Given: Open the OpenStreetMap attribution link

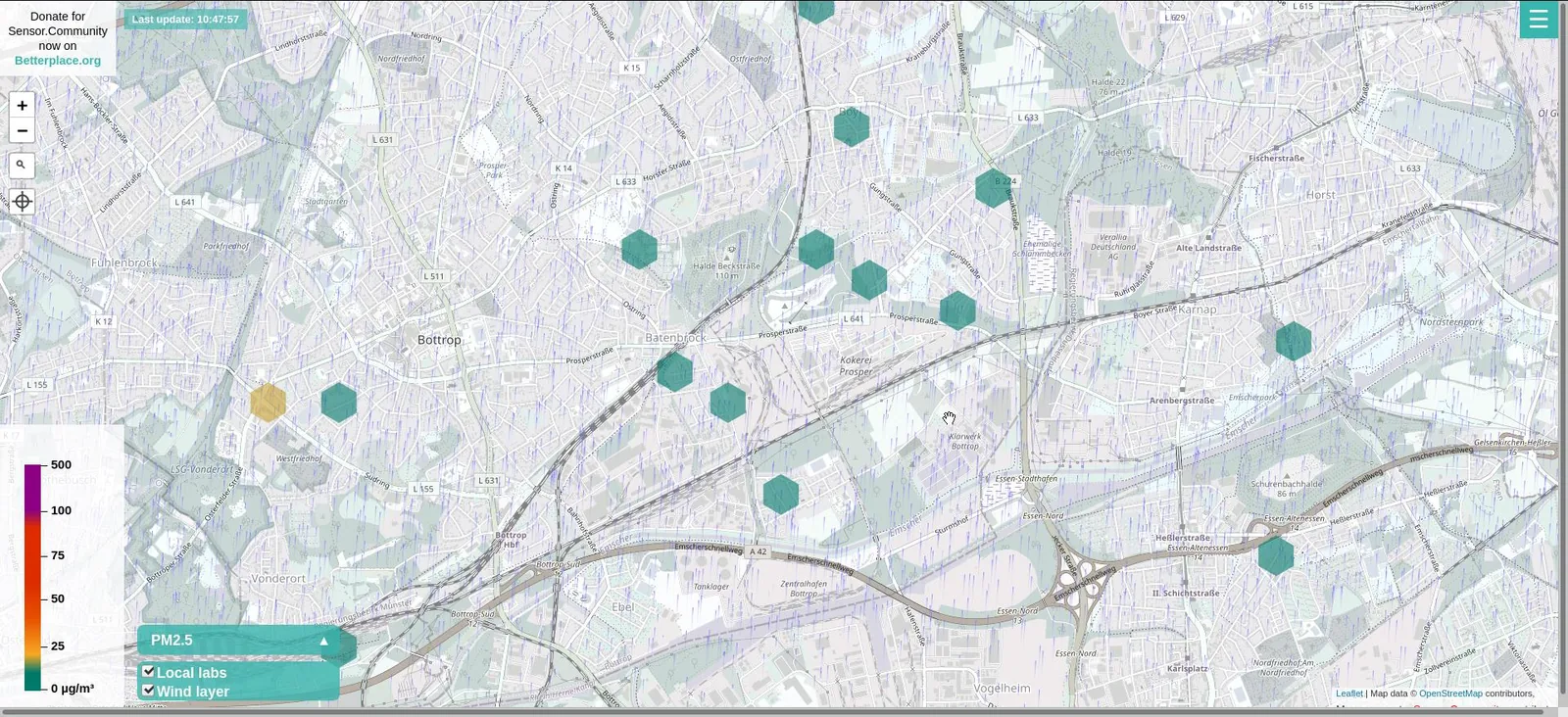Looking at the screenshot, I should point(1450,693).
